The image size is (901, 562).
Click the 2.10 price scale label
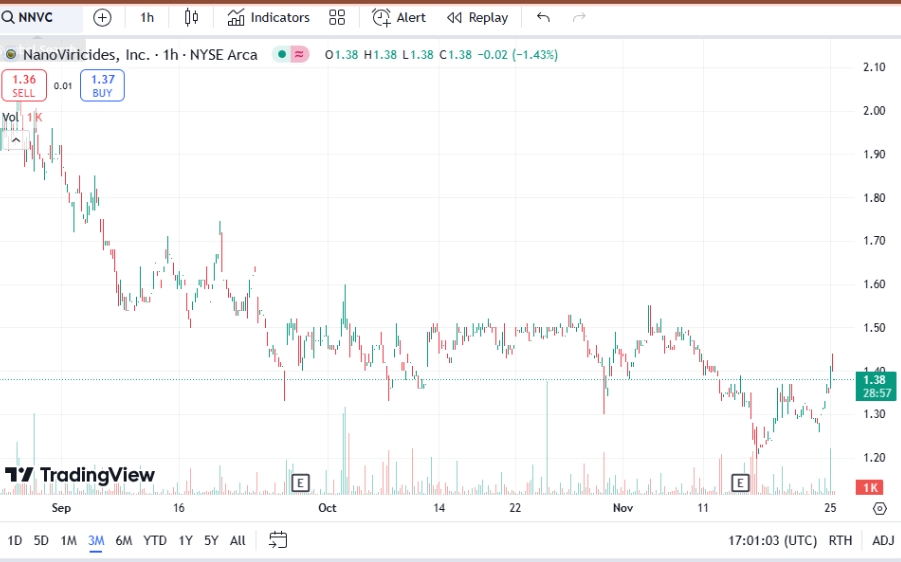pyautogui.click(x=874, y=67)
